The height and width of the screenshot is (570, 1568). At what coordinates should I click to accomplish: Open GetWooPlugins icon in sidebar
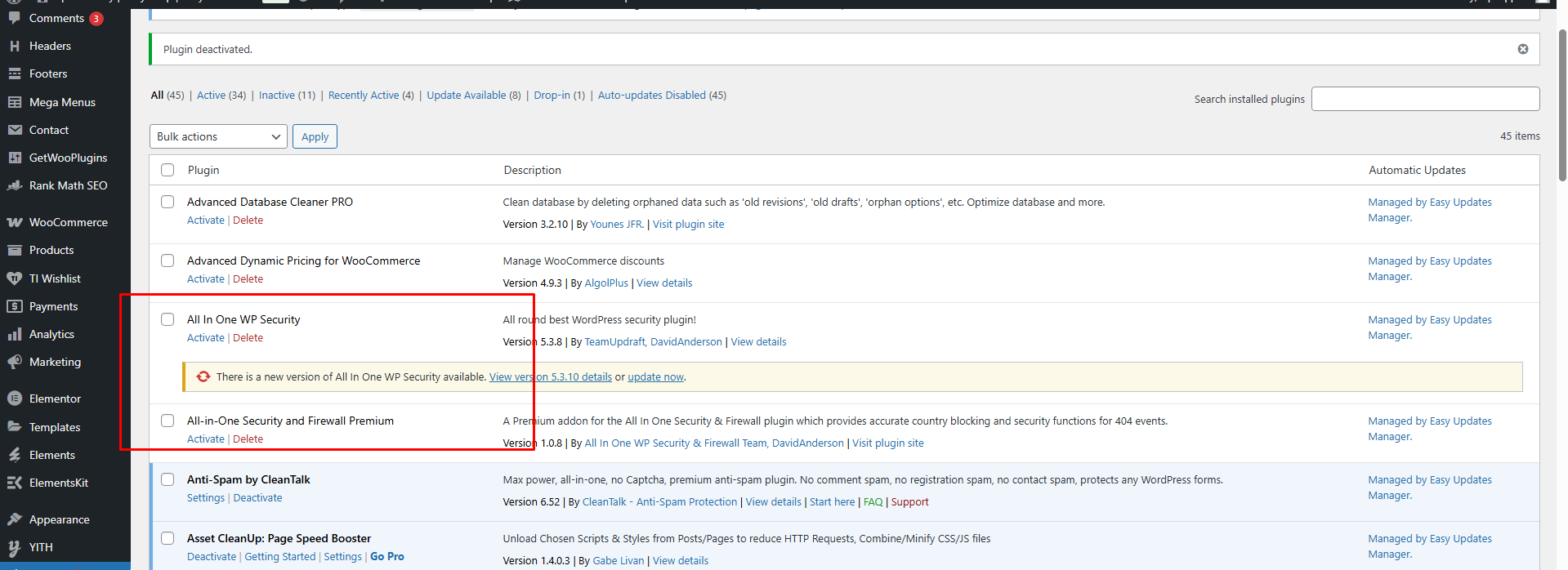pos(15,158)
